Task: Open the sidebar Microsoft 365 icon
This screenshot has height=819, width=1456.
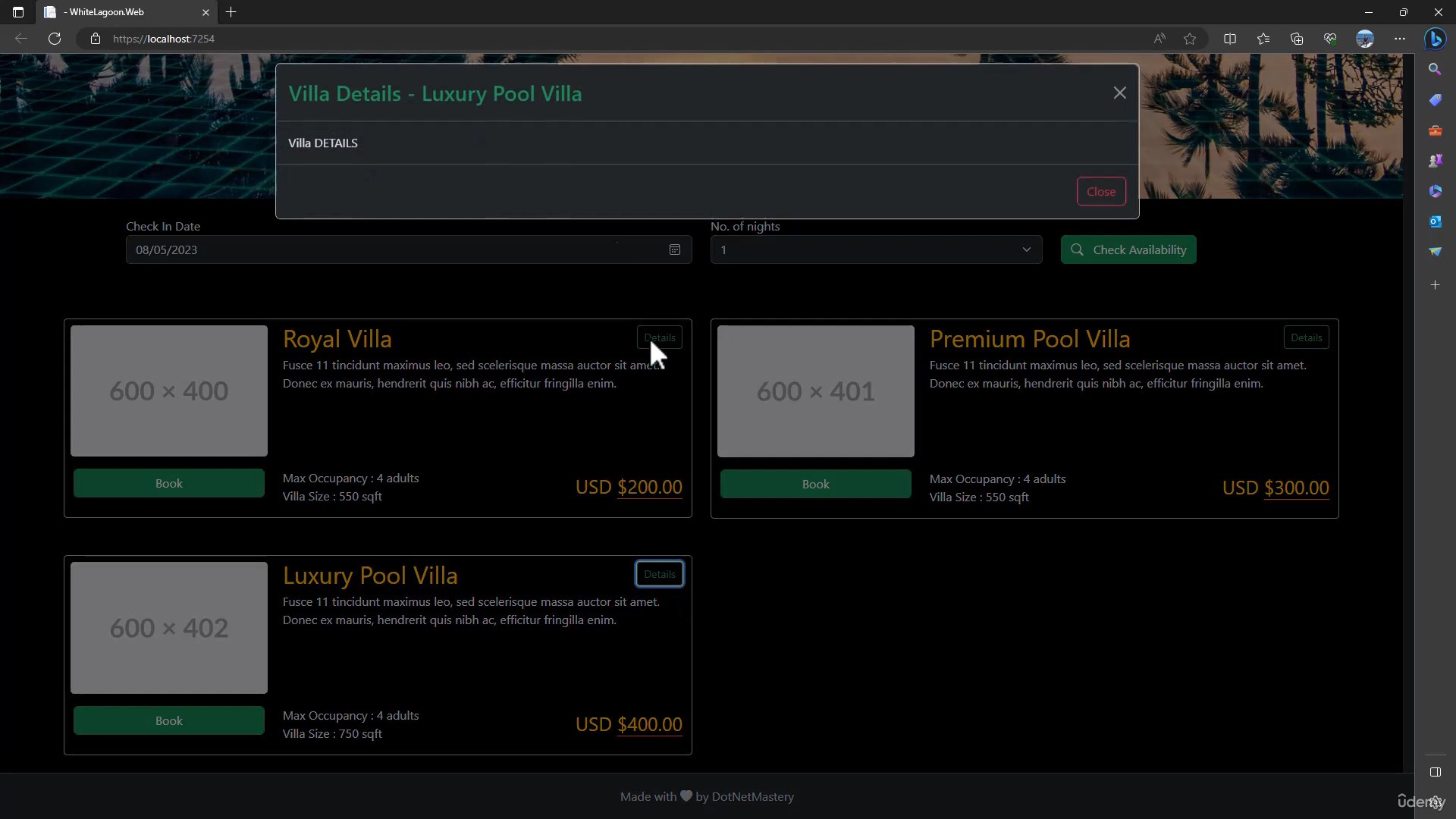Action: (x=1435, y=191)
